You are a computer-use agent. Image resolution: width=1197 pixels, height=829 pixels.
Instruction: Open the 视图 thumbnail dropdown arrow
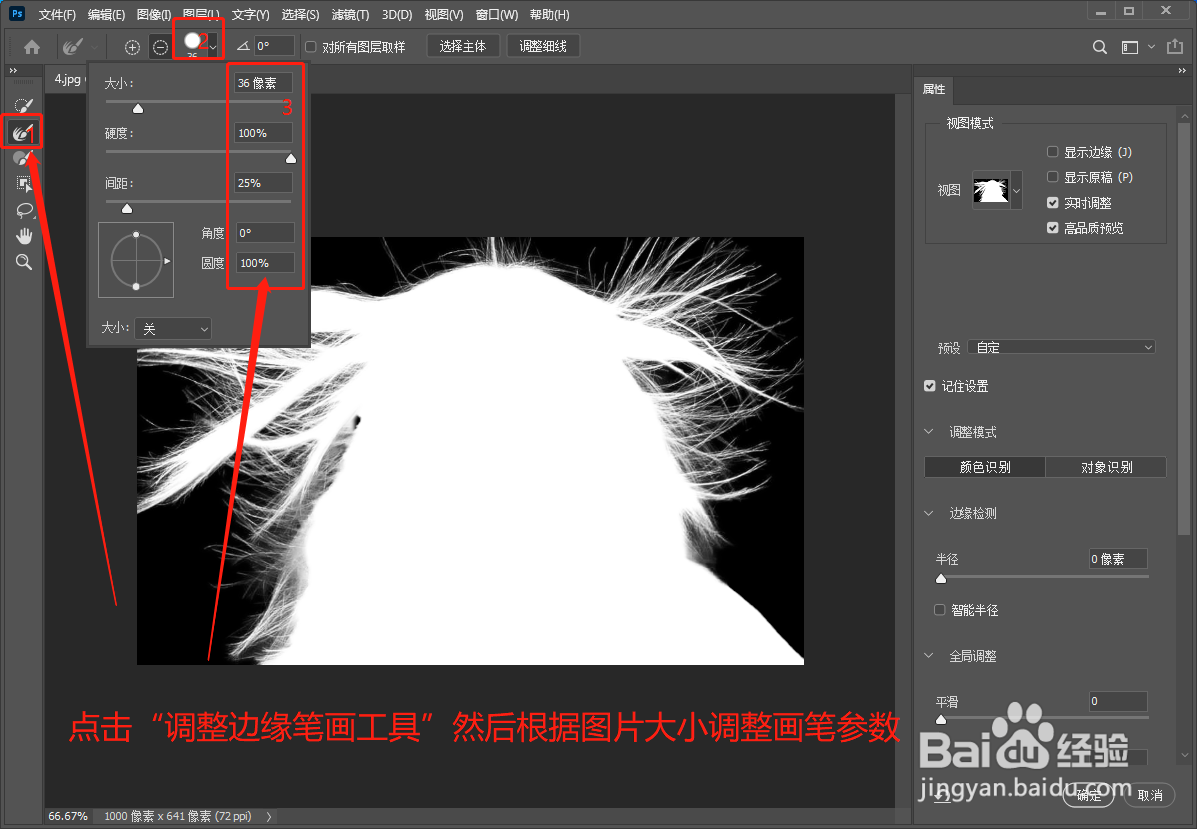[x=1016, y=191]
